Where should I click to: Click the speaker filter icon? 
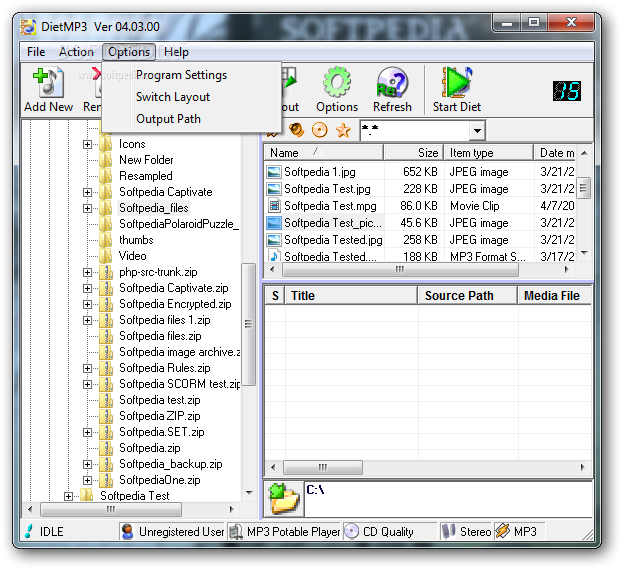pos(296,130)
